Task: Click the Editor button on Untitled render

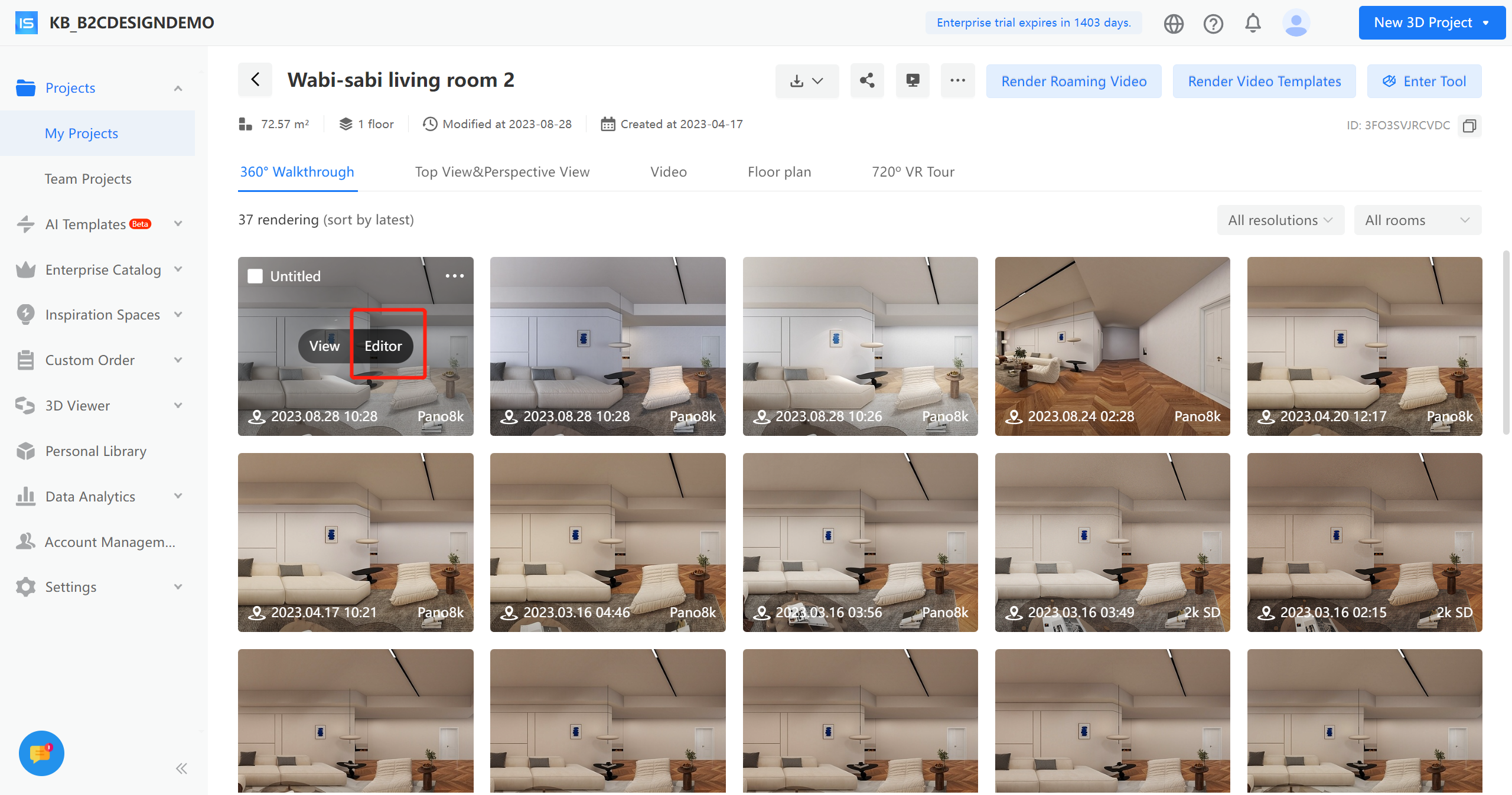Action: [x=383, y=346]
